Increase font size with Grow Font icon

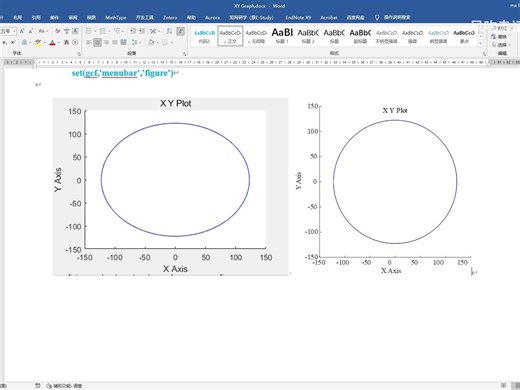click(22, 31)
